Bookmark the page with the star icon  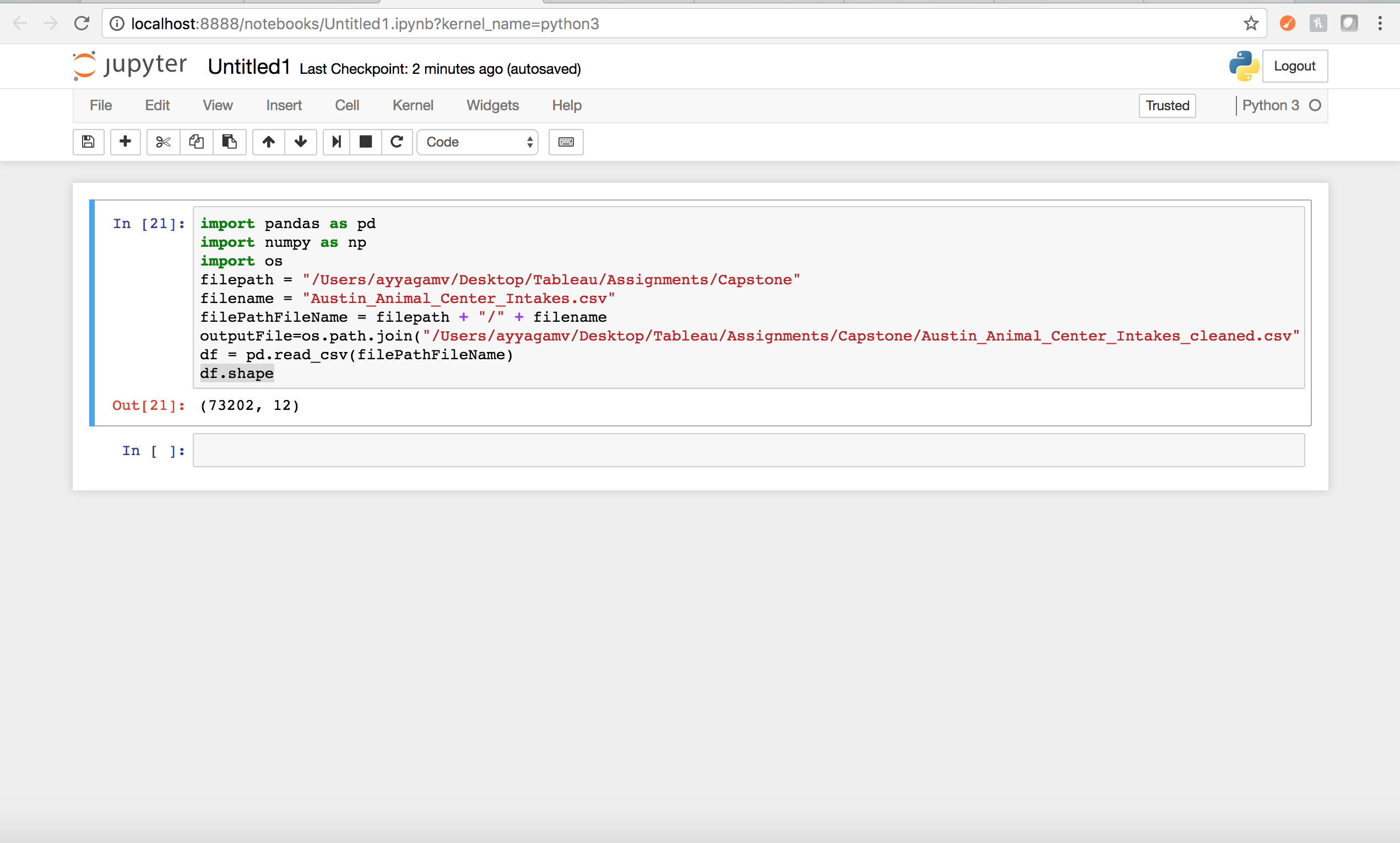[1251, 23]
